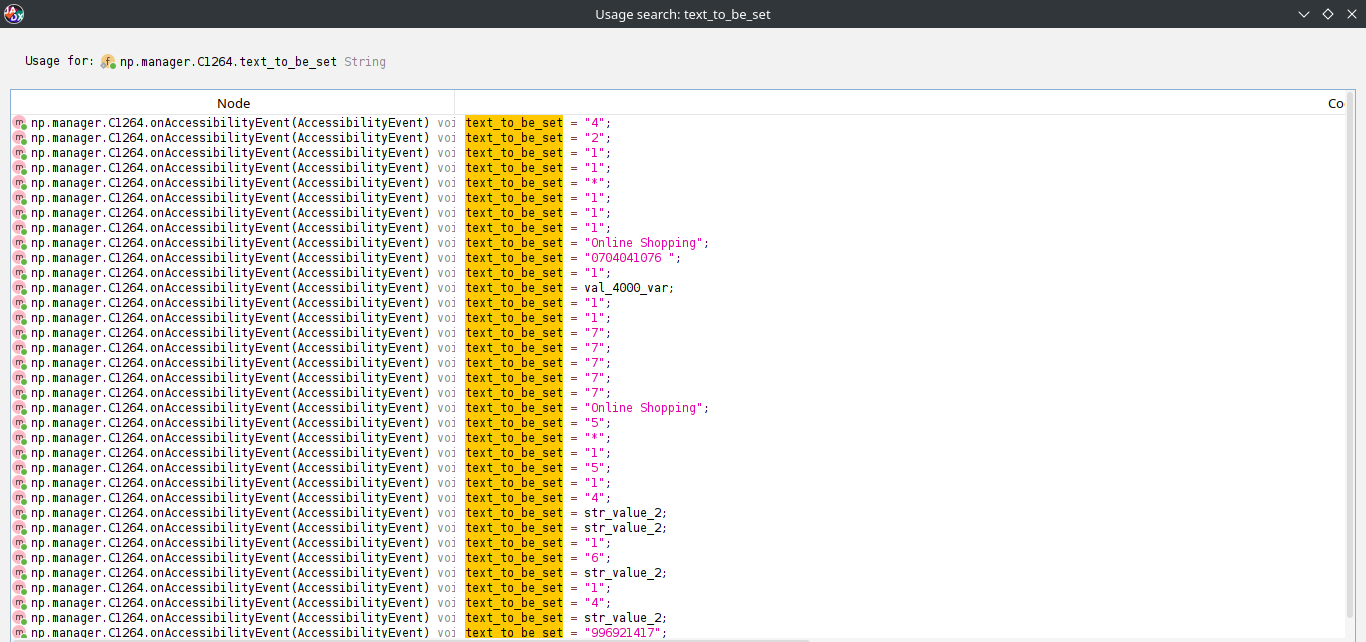Click method icon of the first result row

(20, 123)
